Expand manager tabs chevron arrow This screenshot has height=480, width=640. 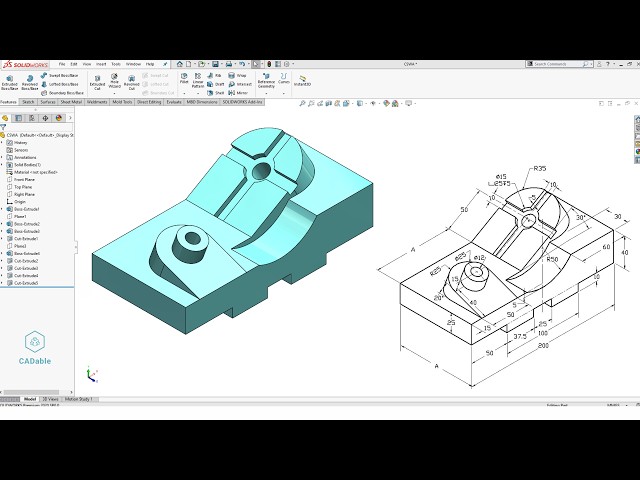(70, 118)
